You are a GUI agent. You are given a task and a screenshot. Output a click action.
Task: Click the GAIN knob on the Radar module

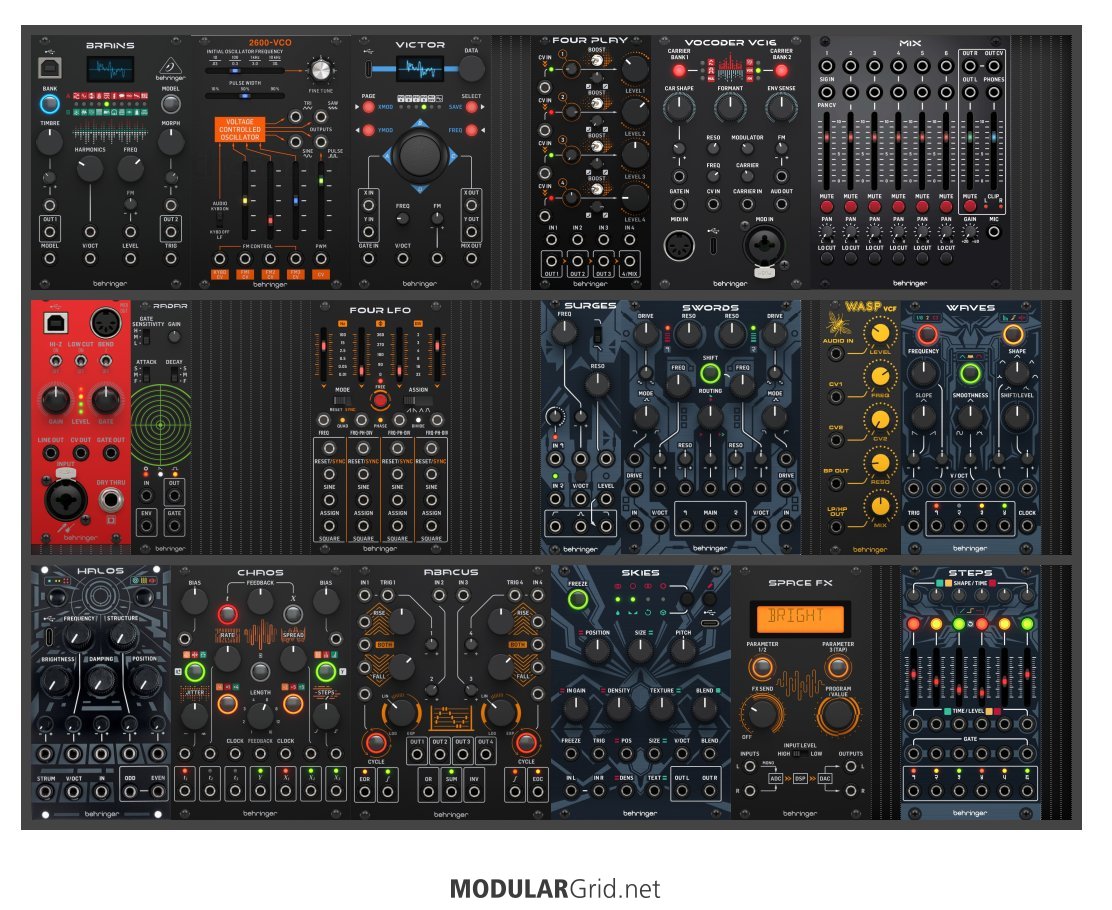(x=174, y=338)
